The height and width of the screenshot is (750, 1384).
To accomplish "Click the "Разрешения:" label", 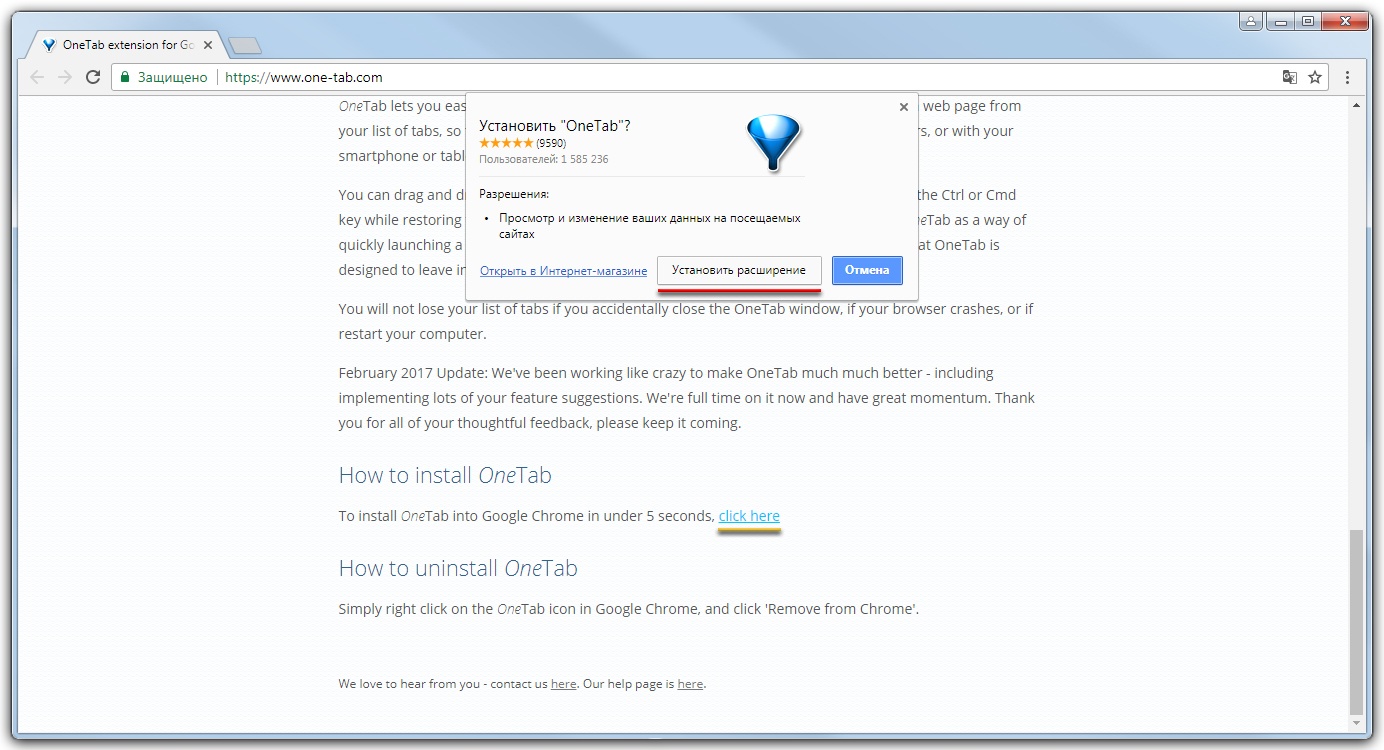I will [514, 194].
